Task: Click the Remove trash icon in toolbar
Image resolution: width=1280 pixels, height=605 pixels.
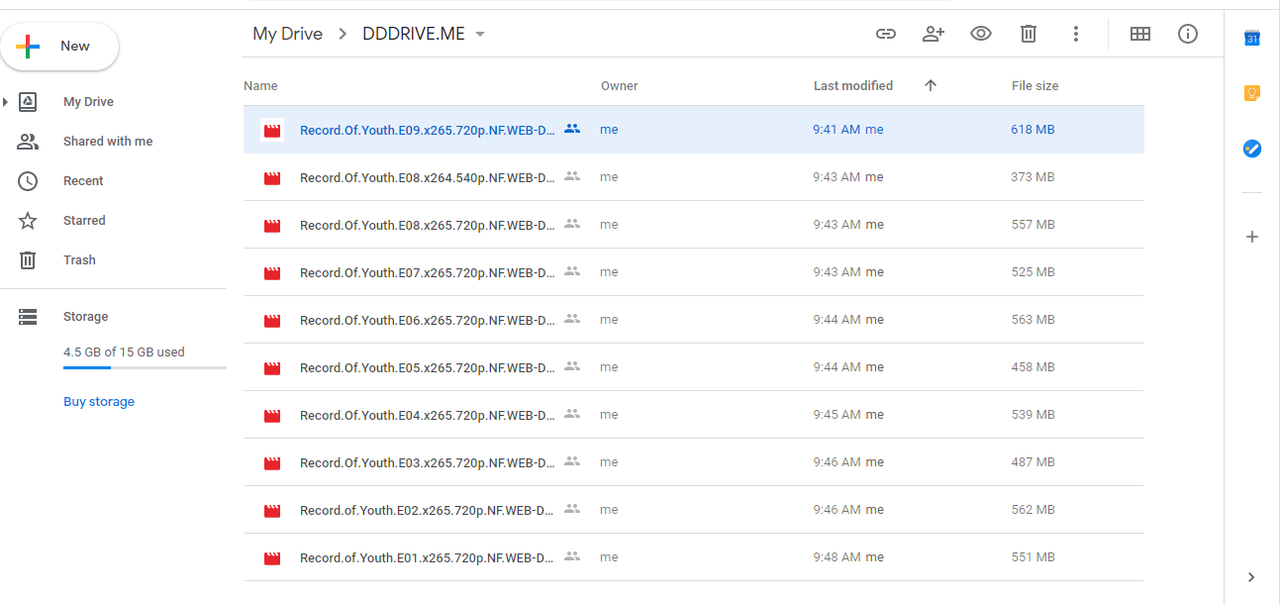Action: coord(1028,34)
